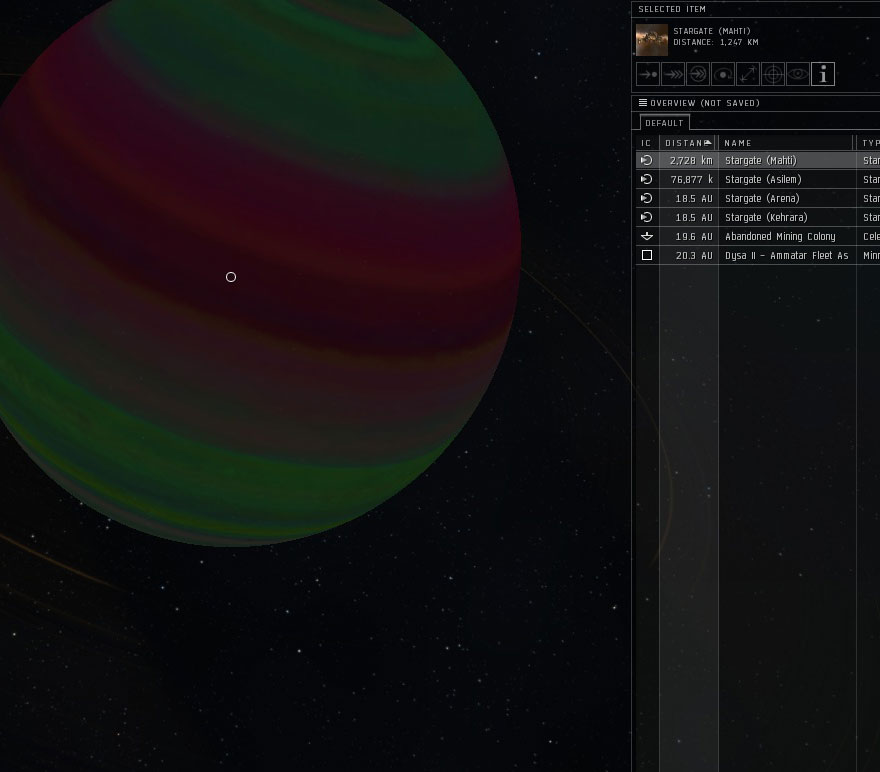Image resolution: width=880 pixels, height=772 pixels.
Task: Select Stargate (Kehrara) in overview
Action: pos(758,217)
